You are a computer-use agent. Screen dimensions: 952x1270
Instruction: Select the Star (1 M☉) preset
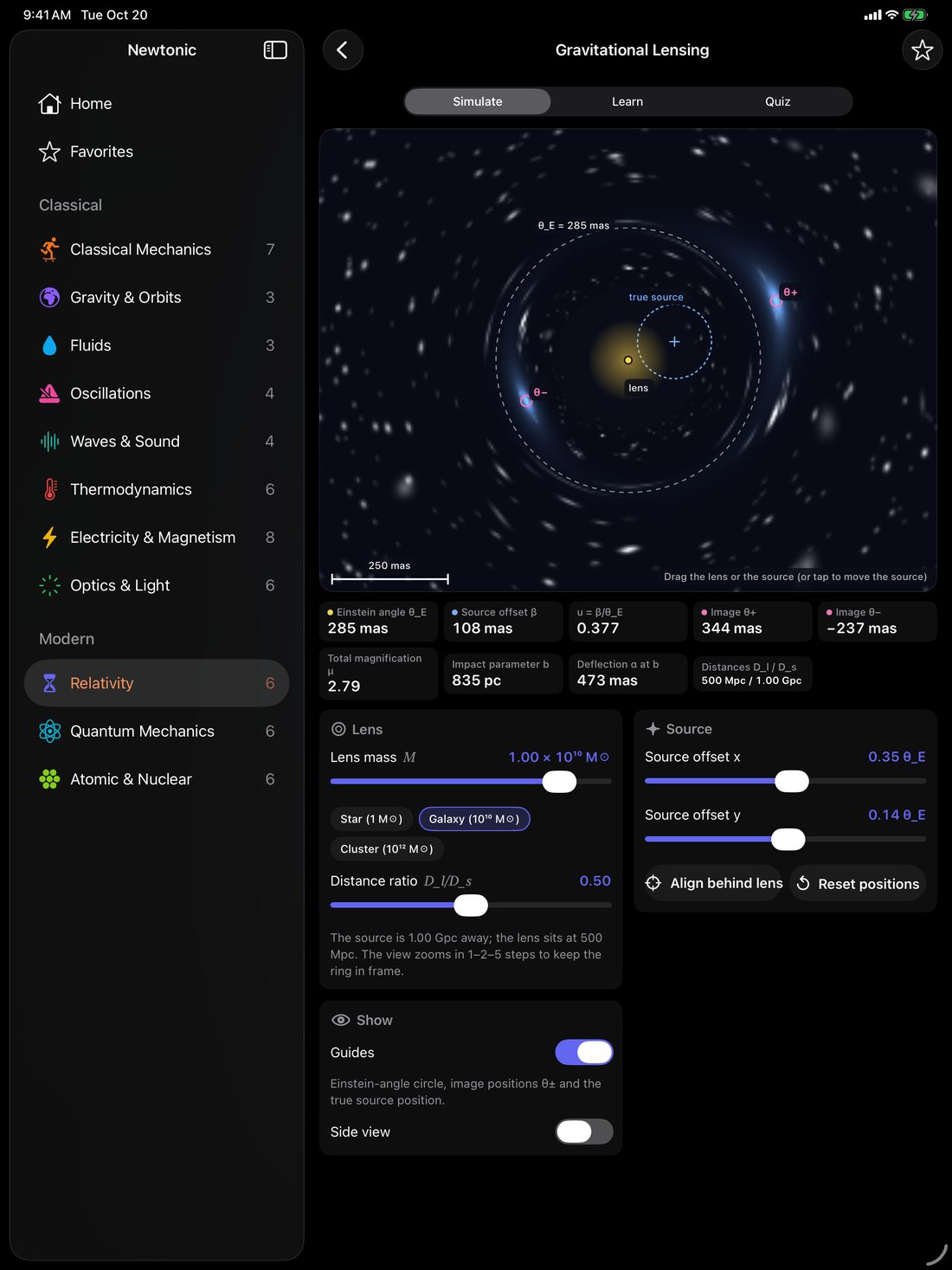pos(371,819)
